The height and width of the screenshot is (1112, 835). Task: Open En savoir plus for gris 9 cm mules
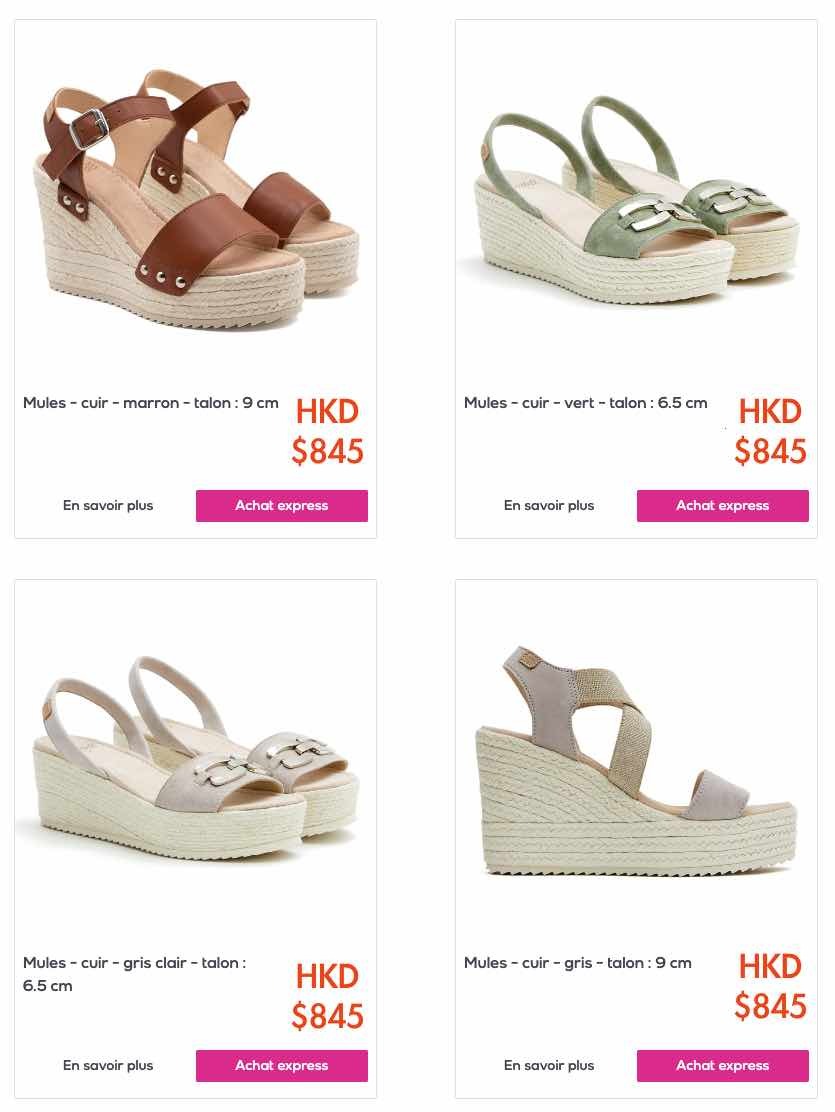pyautogui.click(x=549, y=1065)
